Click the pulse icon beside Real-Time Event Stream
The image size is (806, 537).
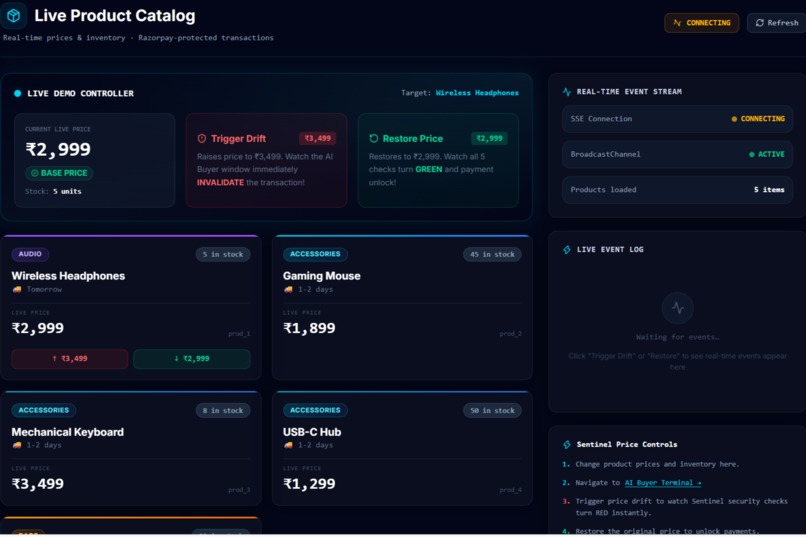(566, 91)
